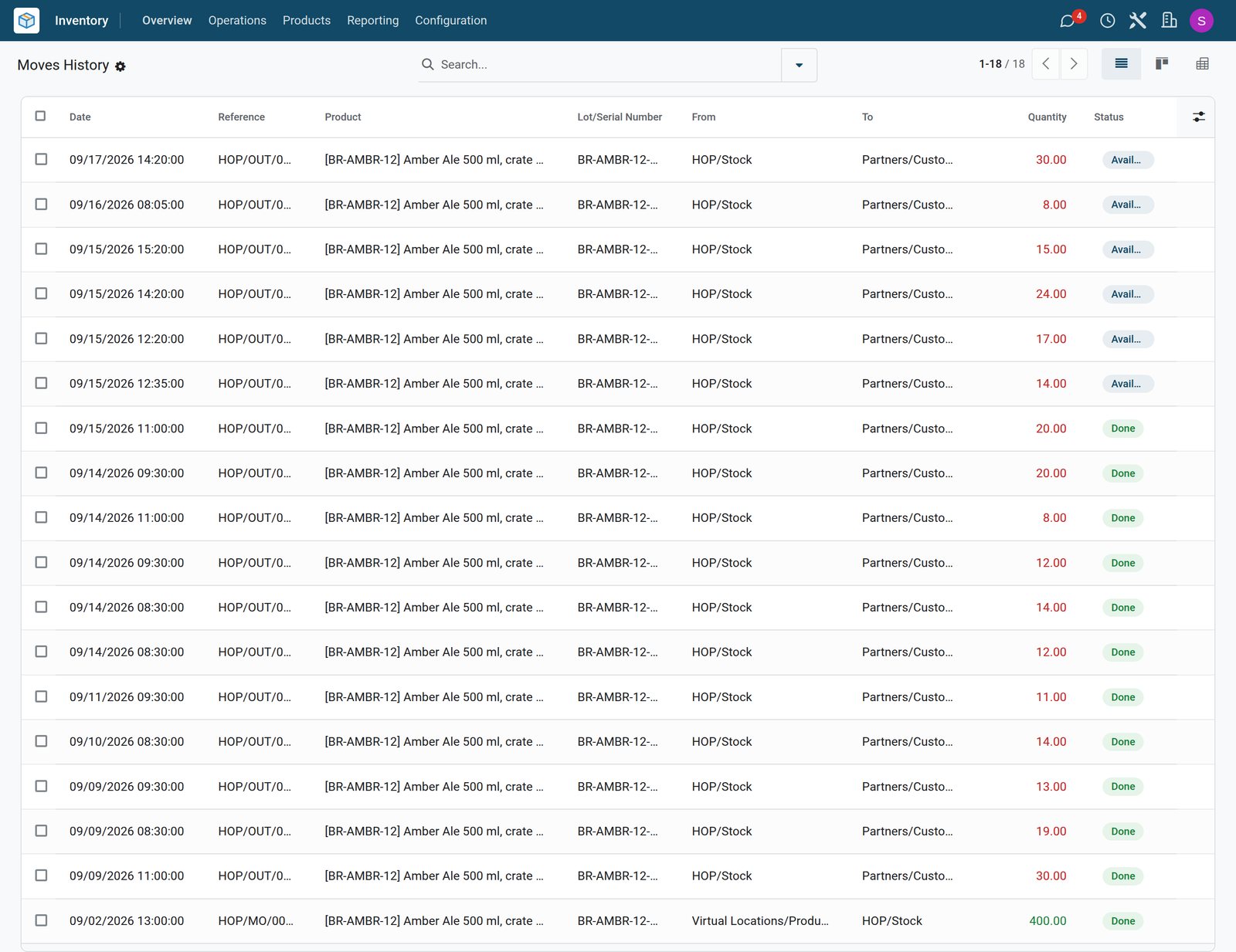Go to next page of records

coord(1074,64)
